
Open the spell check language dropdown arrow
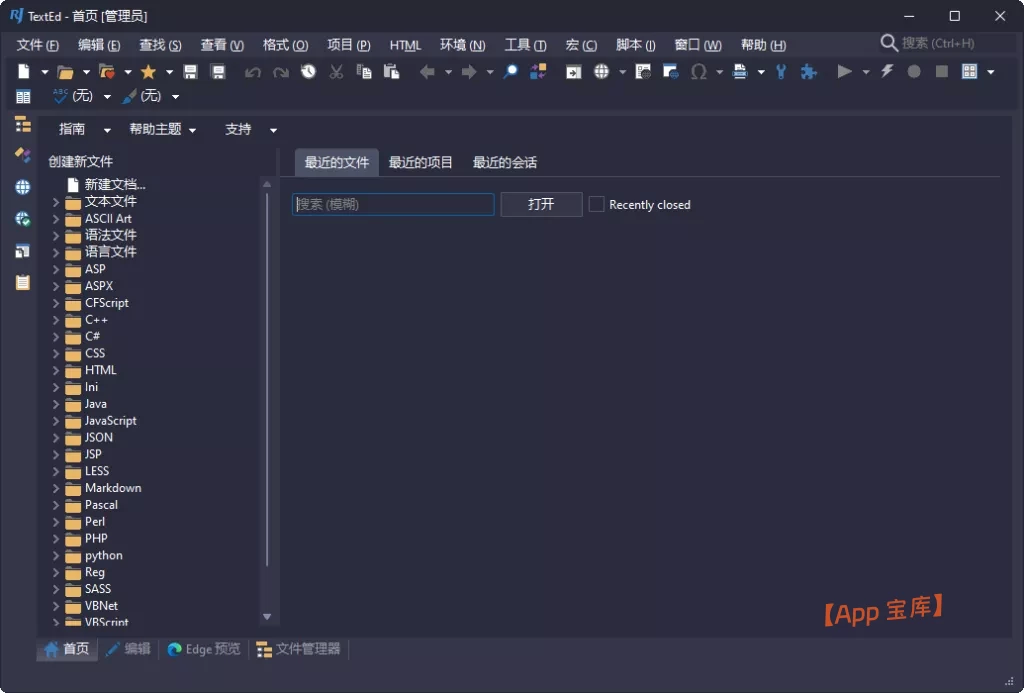[107, 97]
